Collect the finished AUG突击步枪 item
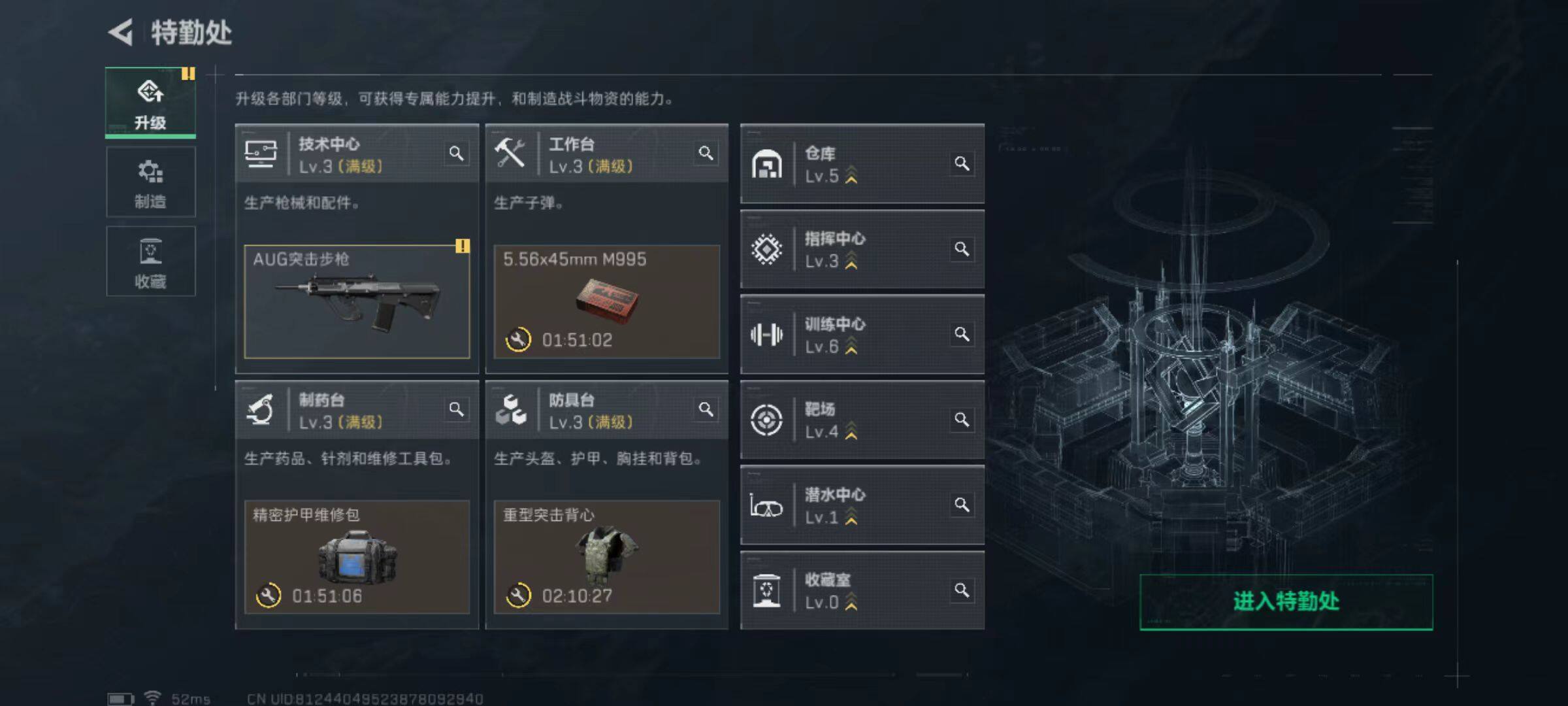The image size is (1568, 706). pos(357,301)
